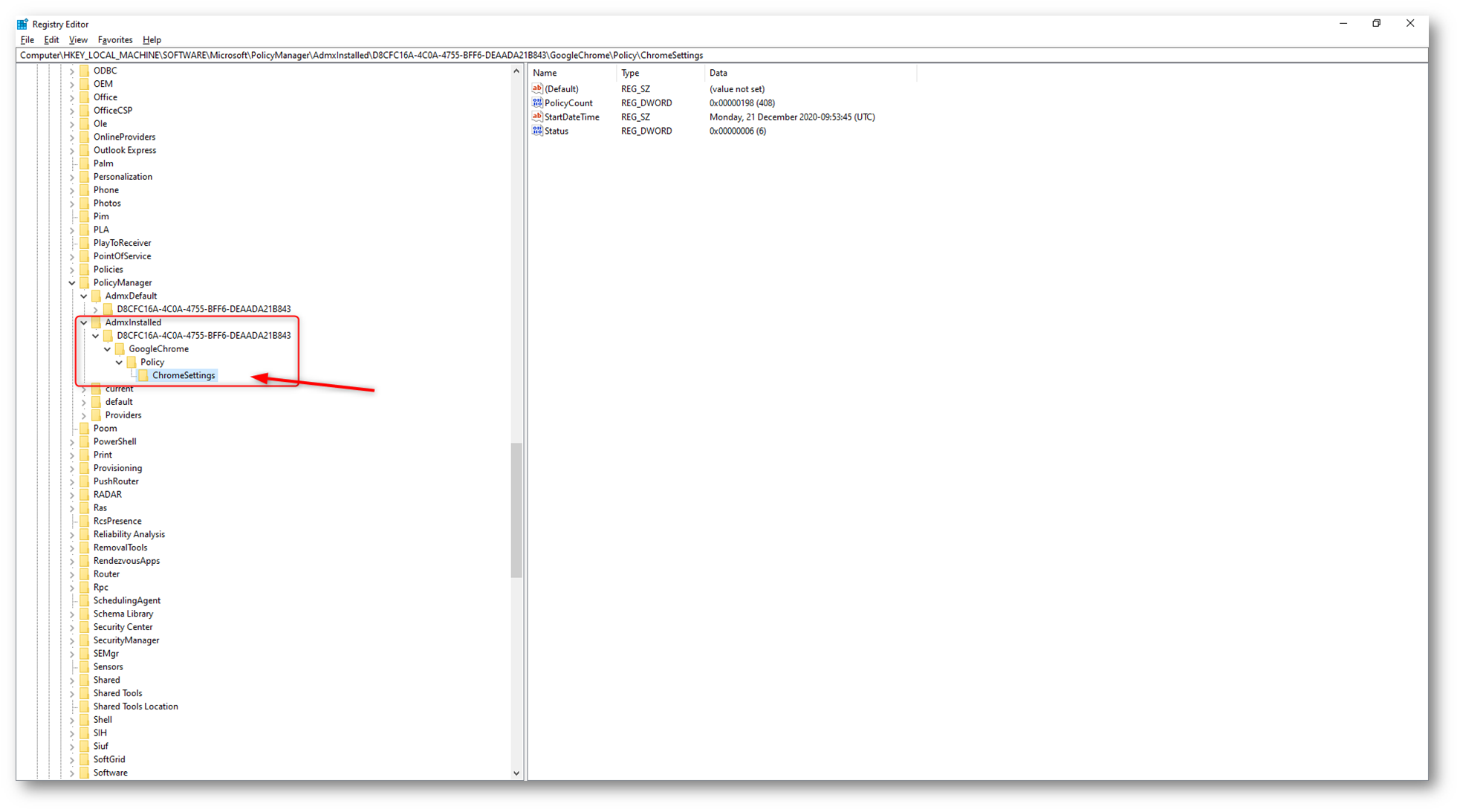
Task: Collapse the GoogleChrome key node
Action: (x=108, y=349)
